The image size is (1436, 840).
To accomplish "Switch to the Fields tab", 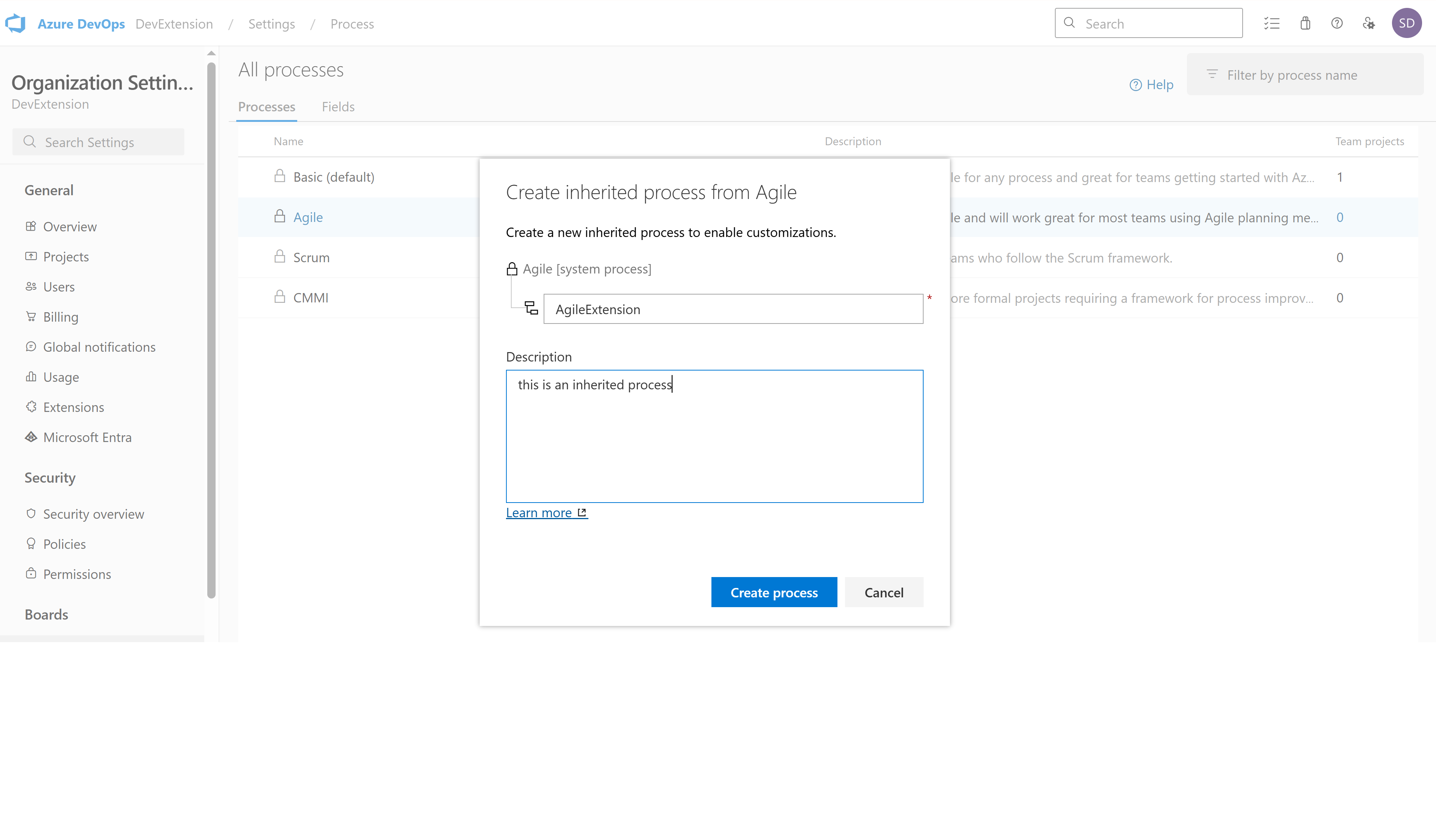I will (x=338, y=106).
